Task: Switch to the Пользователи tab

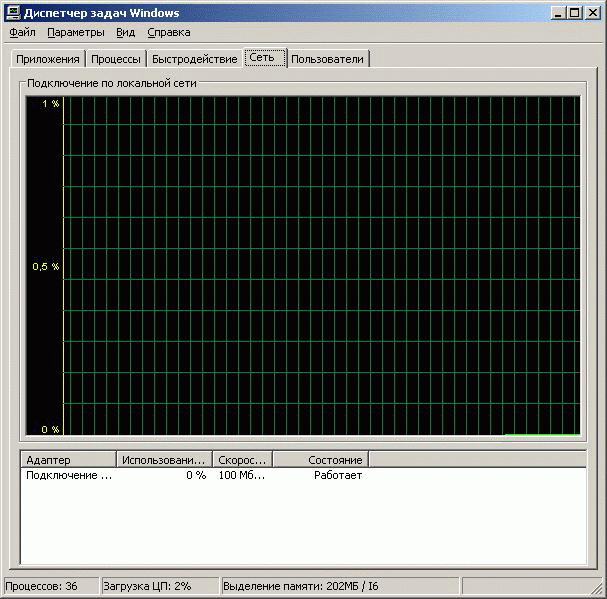Action: (x=328, y=59)
